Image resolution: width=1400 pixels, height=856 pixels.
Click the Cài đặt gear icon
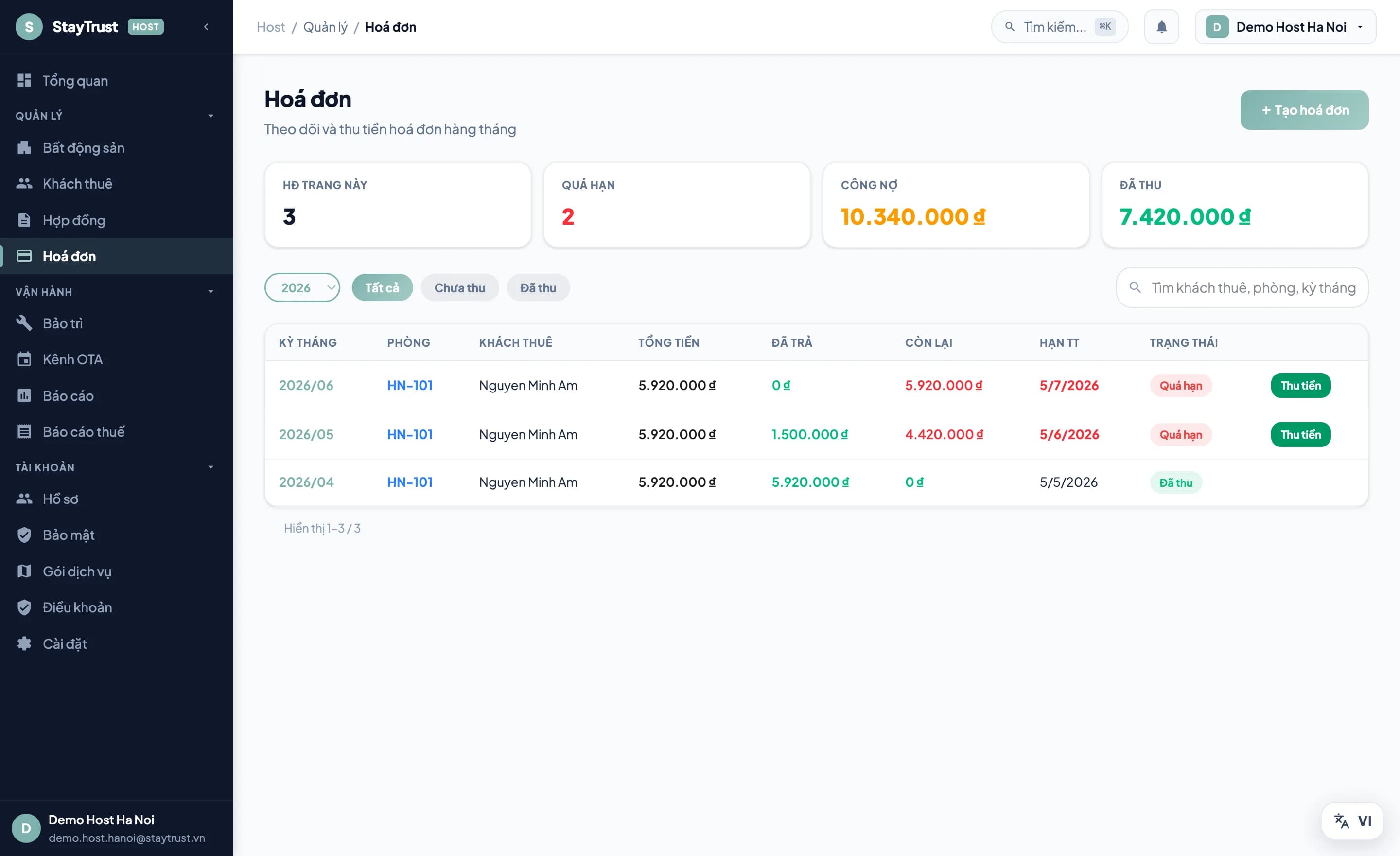click(x=24, y=643)
